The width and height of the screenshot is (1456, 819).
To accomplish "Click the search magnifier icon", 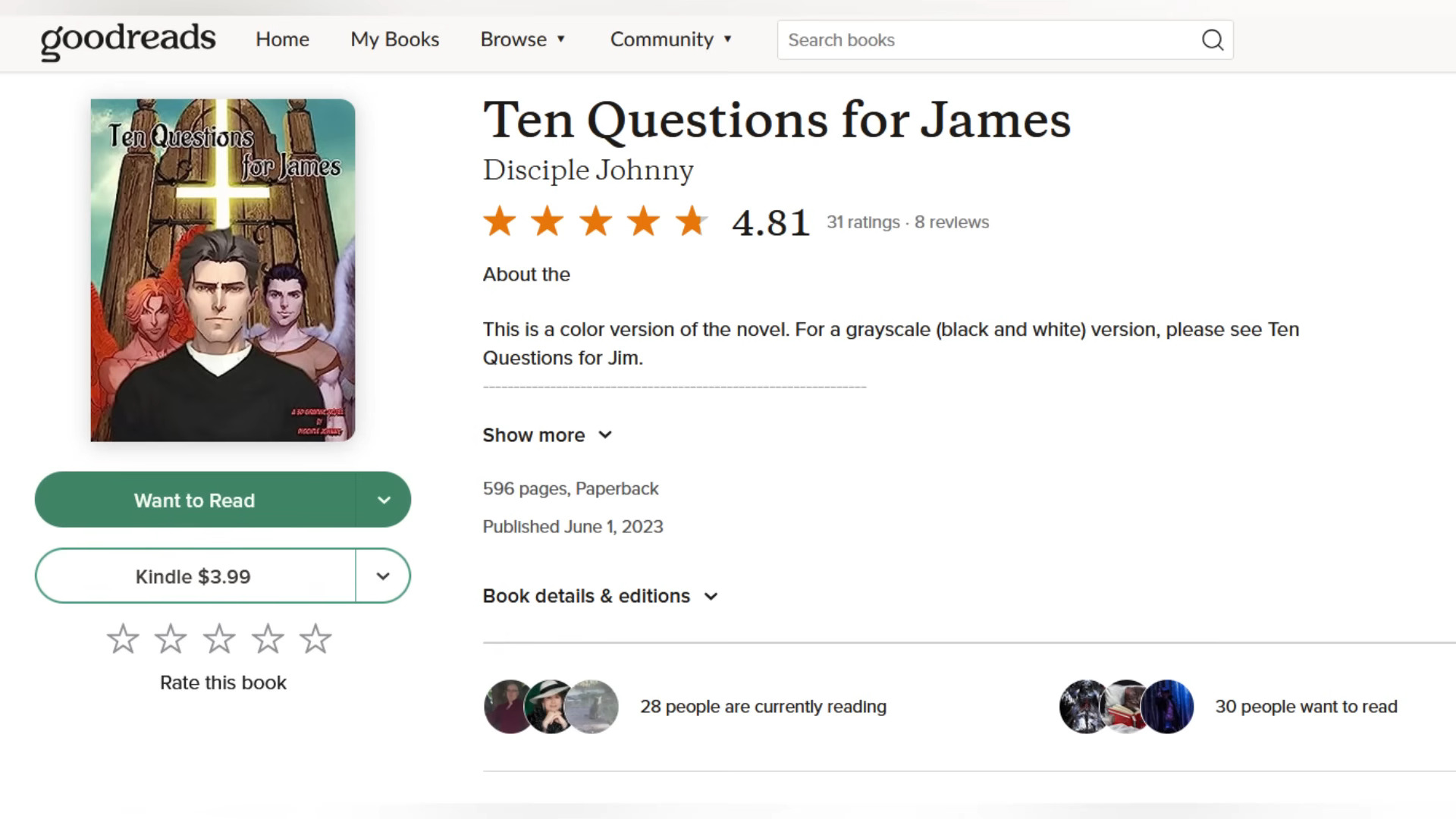I will coord(1212,40).
